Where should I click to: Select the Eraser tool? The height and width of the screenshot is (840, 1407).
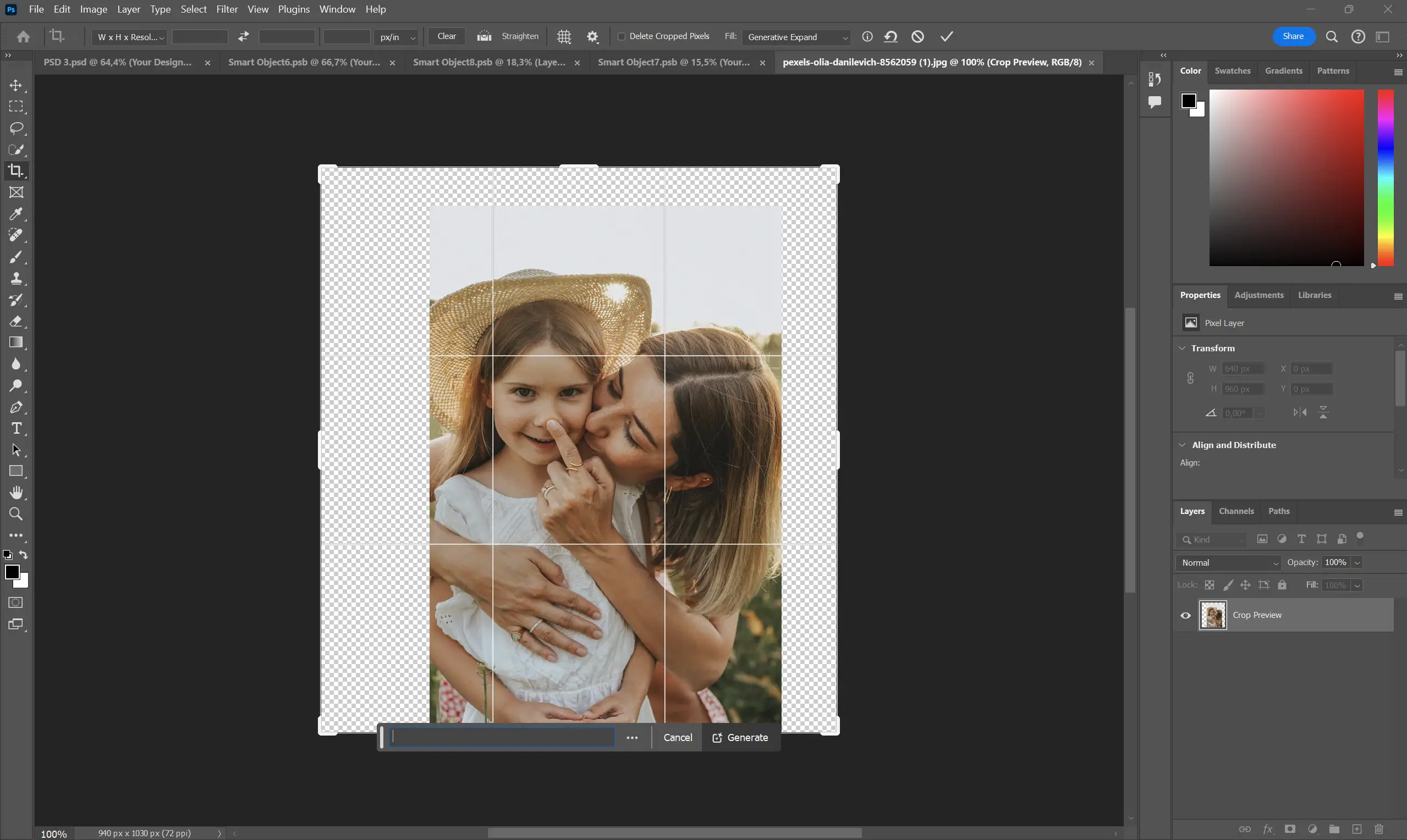click(16, 321)
